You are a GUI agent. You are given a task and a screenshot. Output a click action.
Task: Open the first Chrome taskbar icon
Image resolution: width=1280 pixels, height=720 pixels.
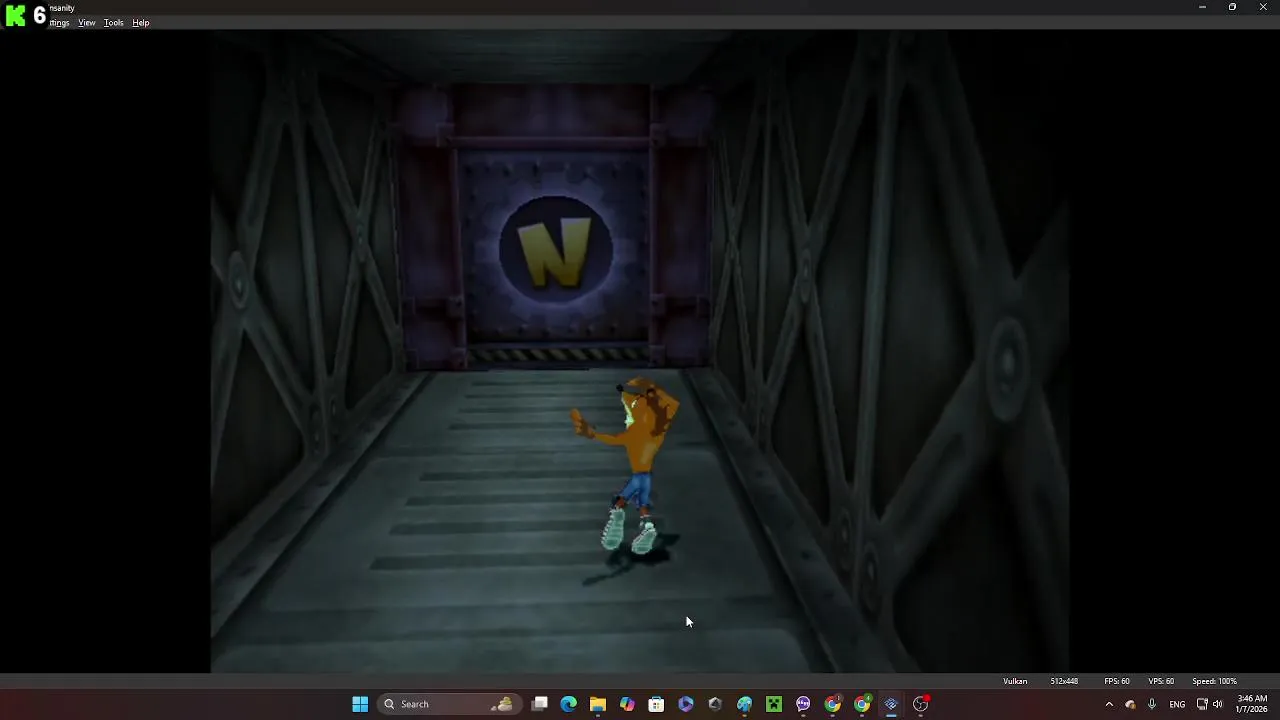[x=832, y=704]
